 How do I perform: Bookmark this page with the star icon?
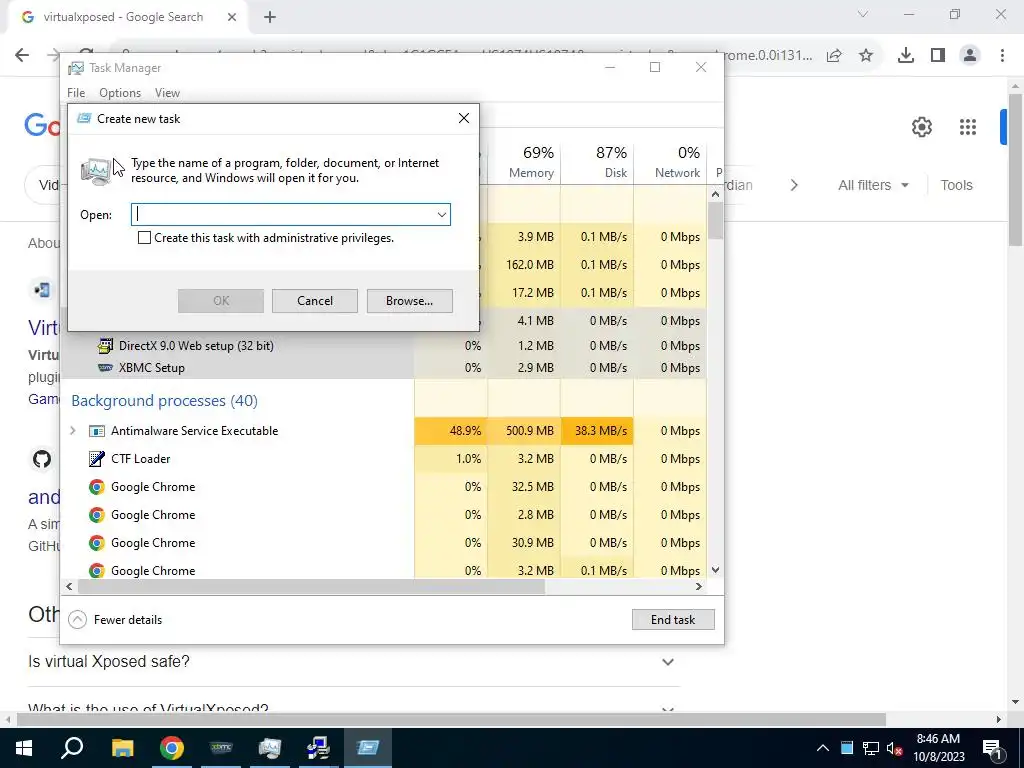click(866, 56)
